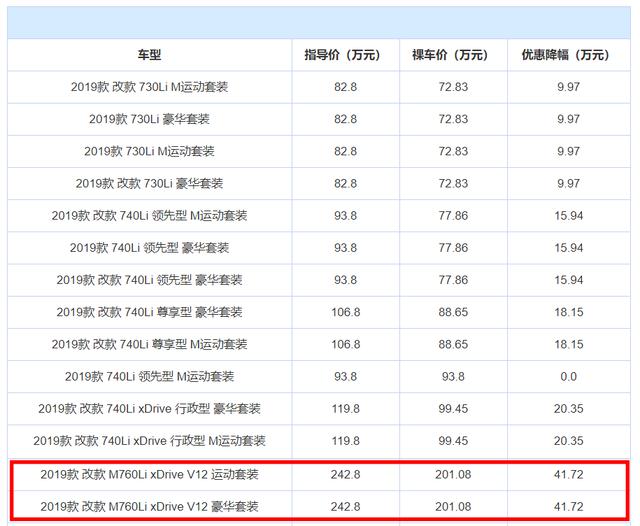Image resolution: width=640 pixels, height=526 pixels.
Task: Click 9.97 in the 改款 730Li 豪华套装 row
Action: pyautogui.click(x=569, y=184)
